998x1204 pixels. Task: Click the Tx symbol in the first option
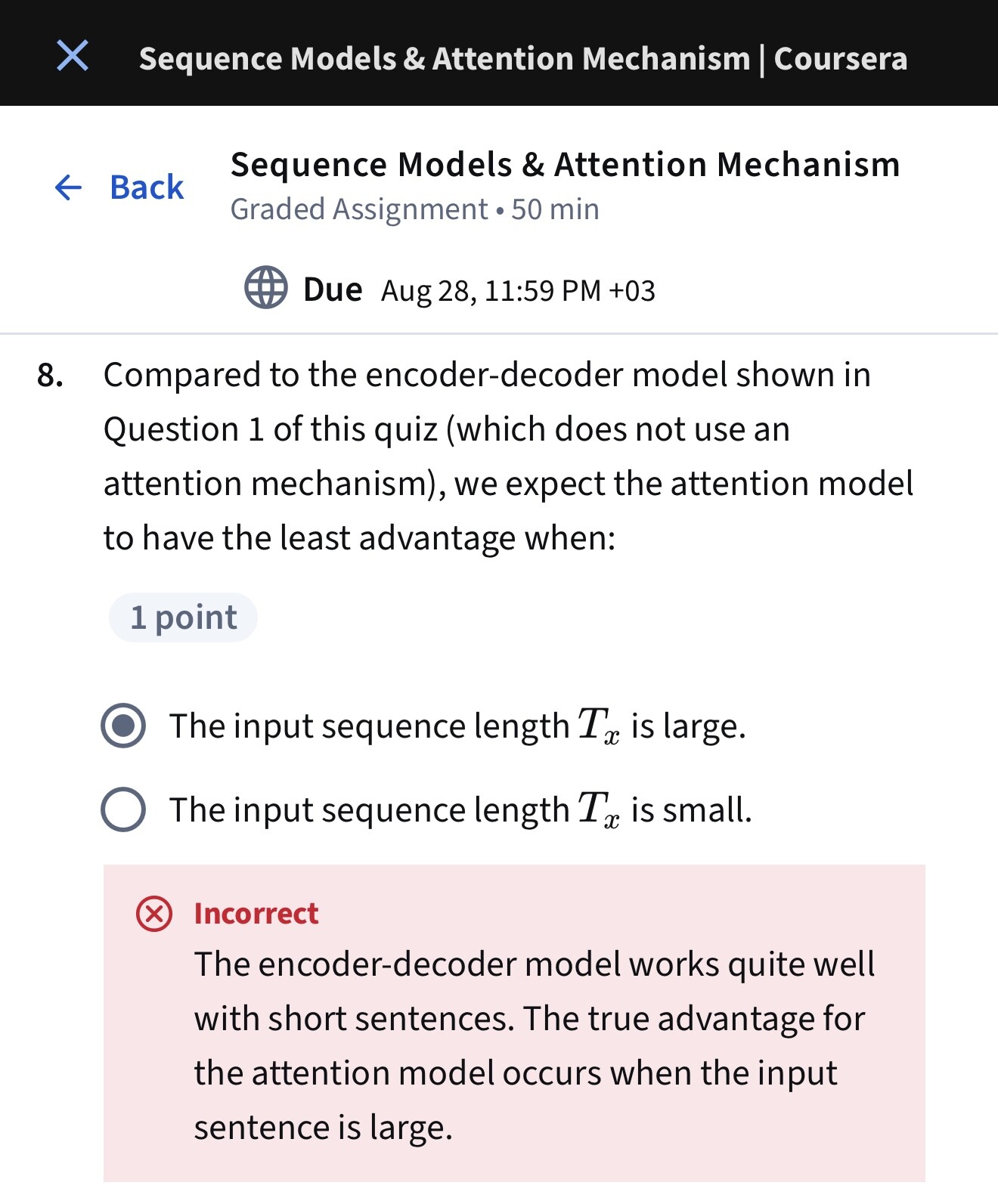click(598, 726)
